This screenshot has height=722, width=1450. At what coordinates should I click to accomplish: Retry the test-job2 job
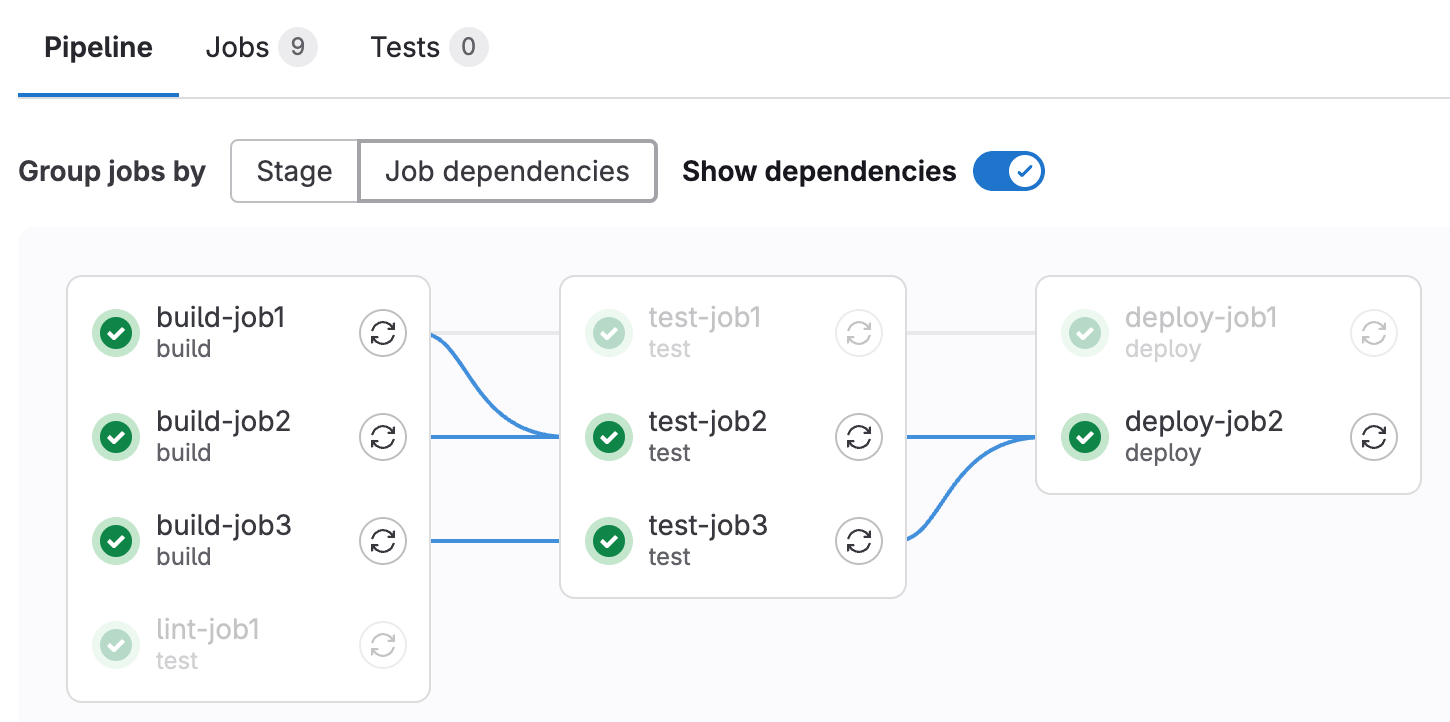(x=859, y=437)
